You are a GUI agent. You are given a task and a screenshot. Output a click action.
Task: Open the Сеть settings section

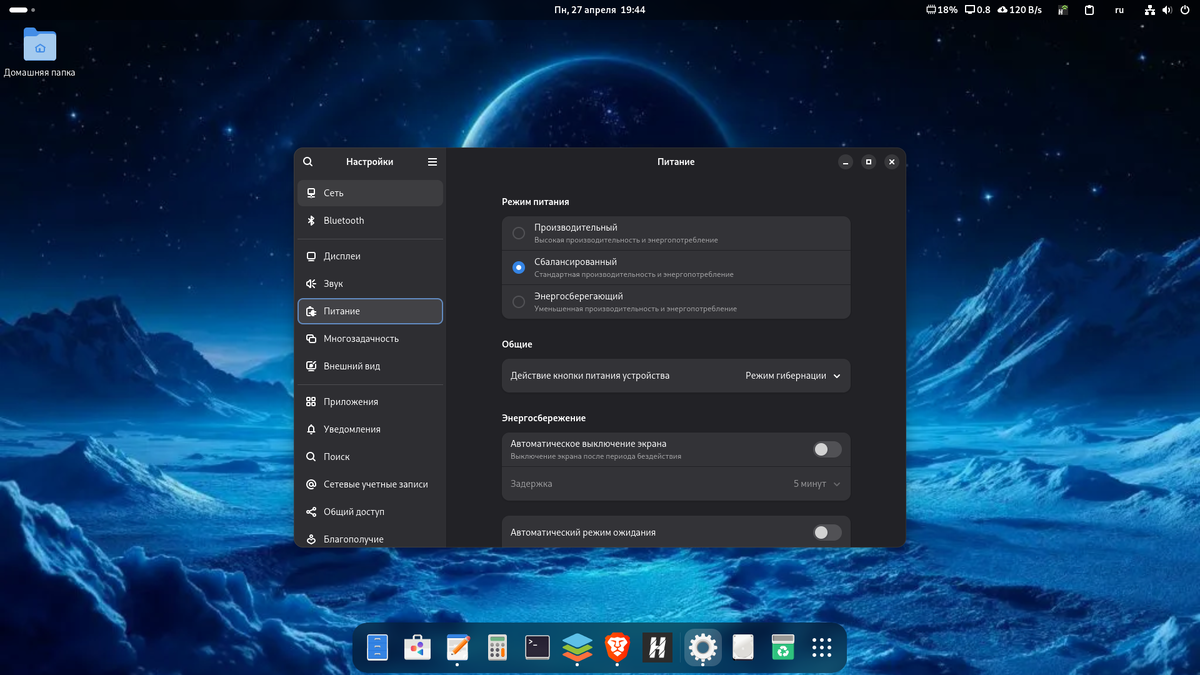pos(370,193)
